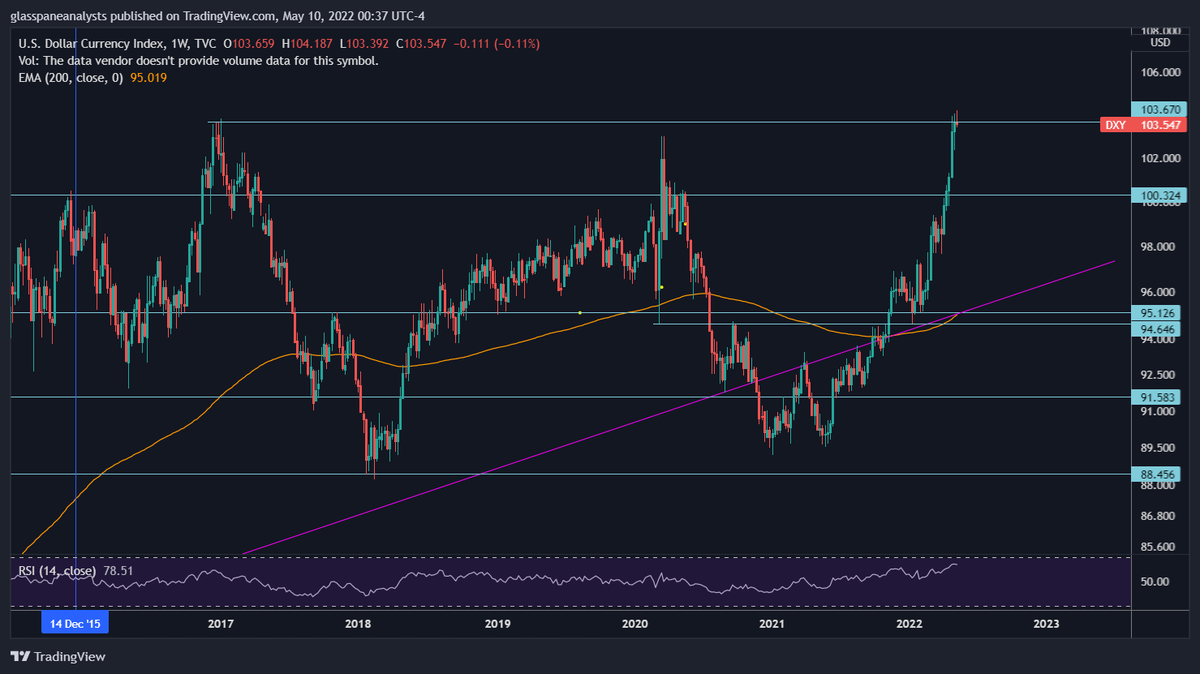Click the 2017 label on time axis
The image size is (1200, 674).
pyautogui.click(x=220, y=624)
